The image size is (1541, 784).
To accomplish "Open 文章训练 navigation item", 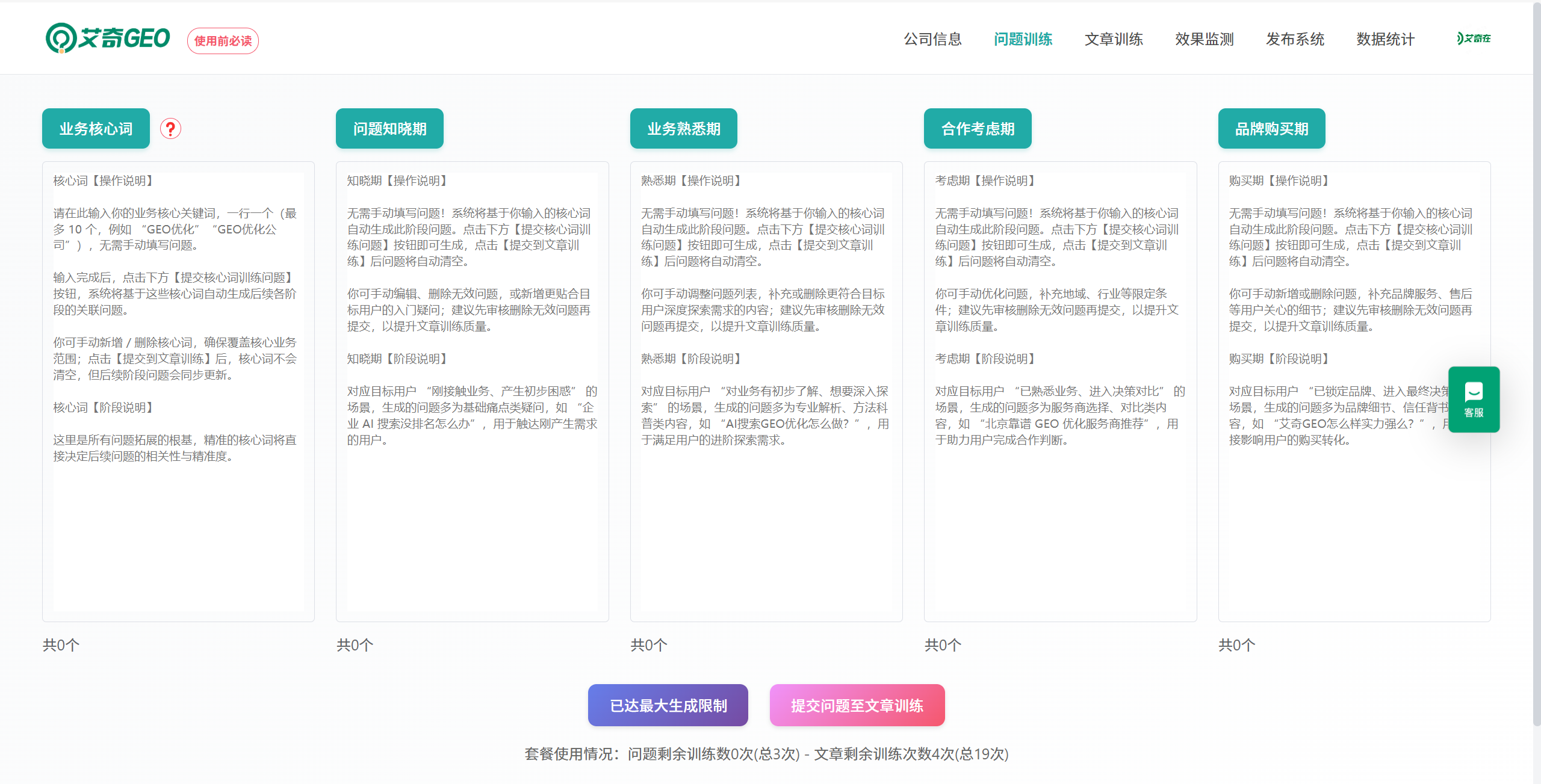I will 1114,39.
